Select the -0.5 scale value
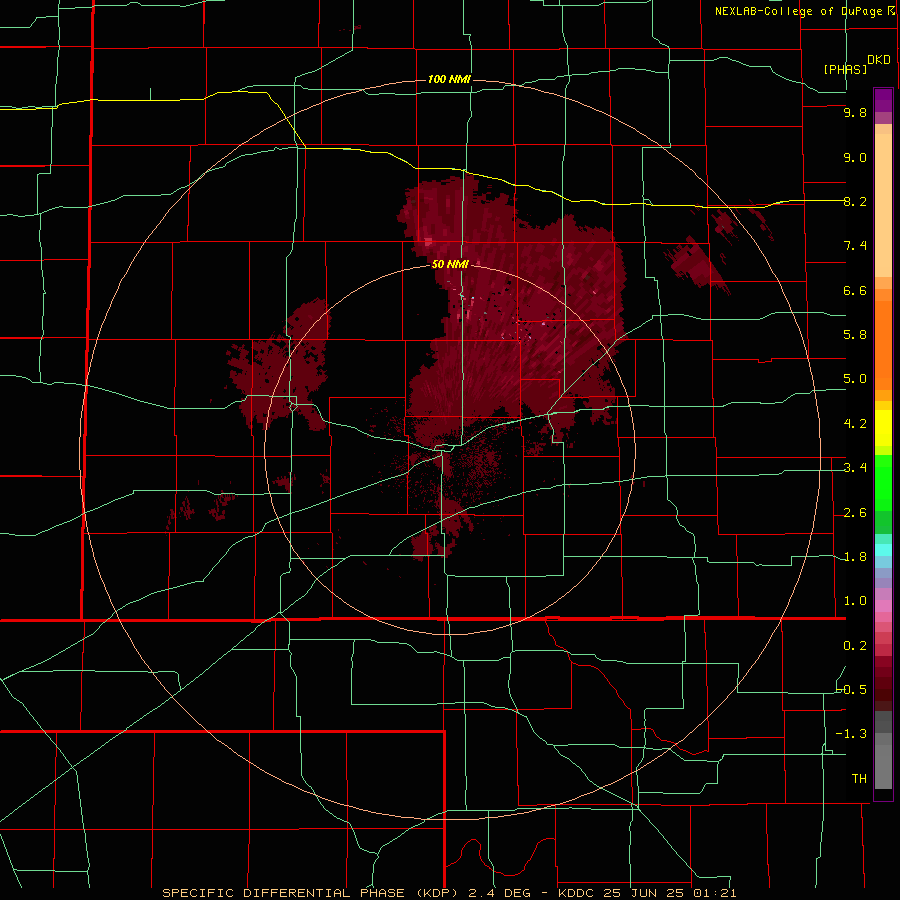The width and height of the screenshot is (900, 900). click(851, 690)
